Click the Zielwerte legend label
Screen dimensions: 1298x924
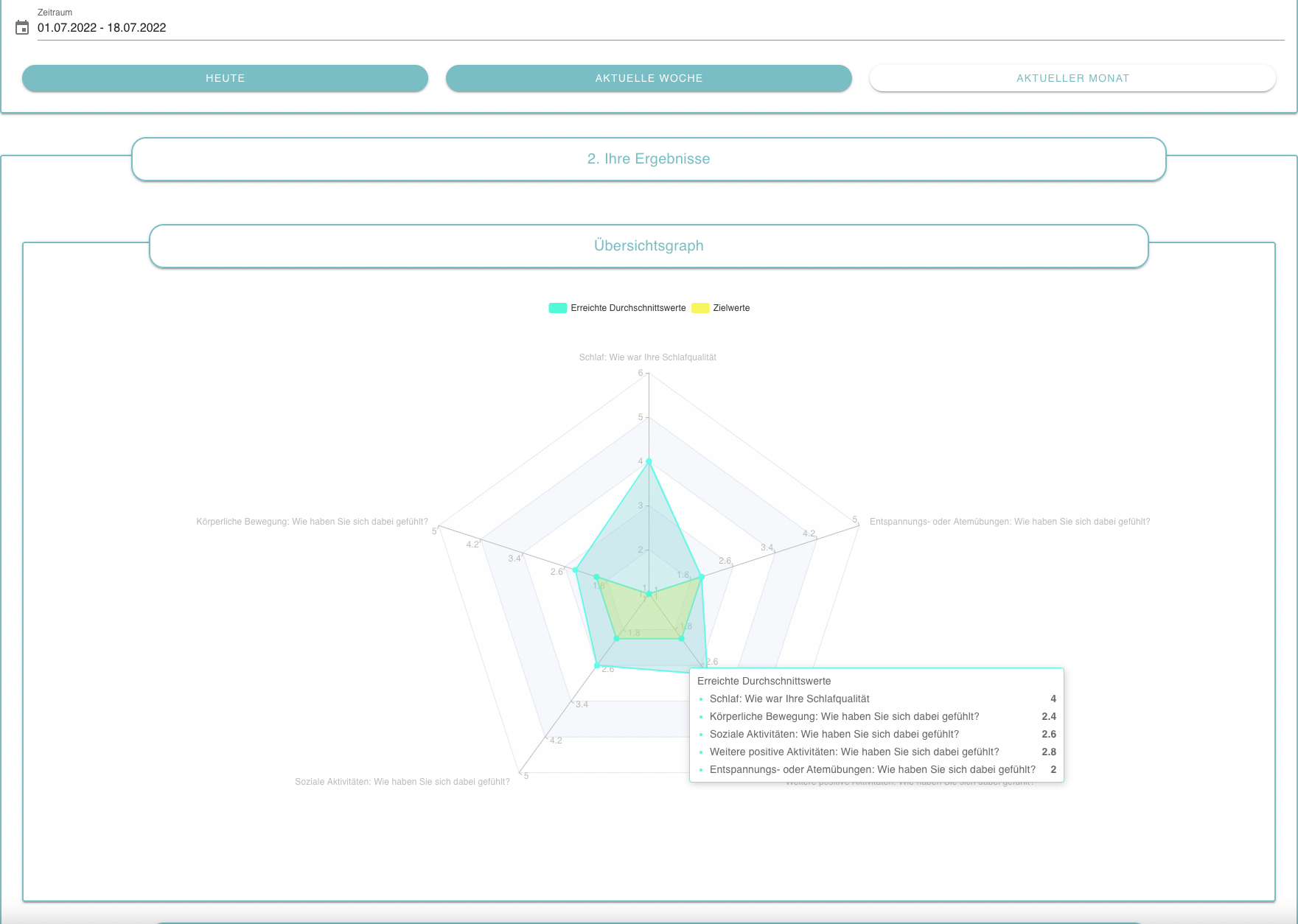pyautogui.click(x=731, y=308)
